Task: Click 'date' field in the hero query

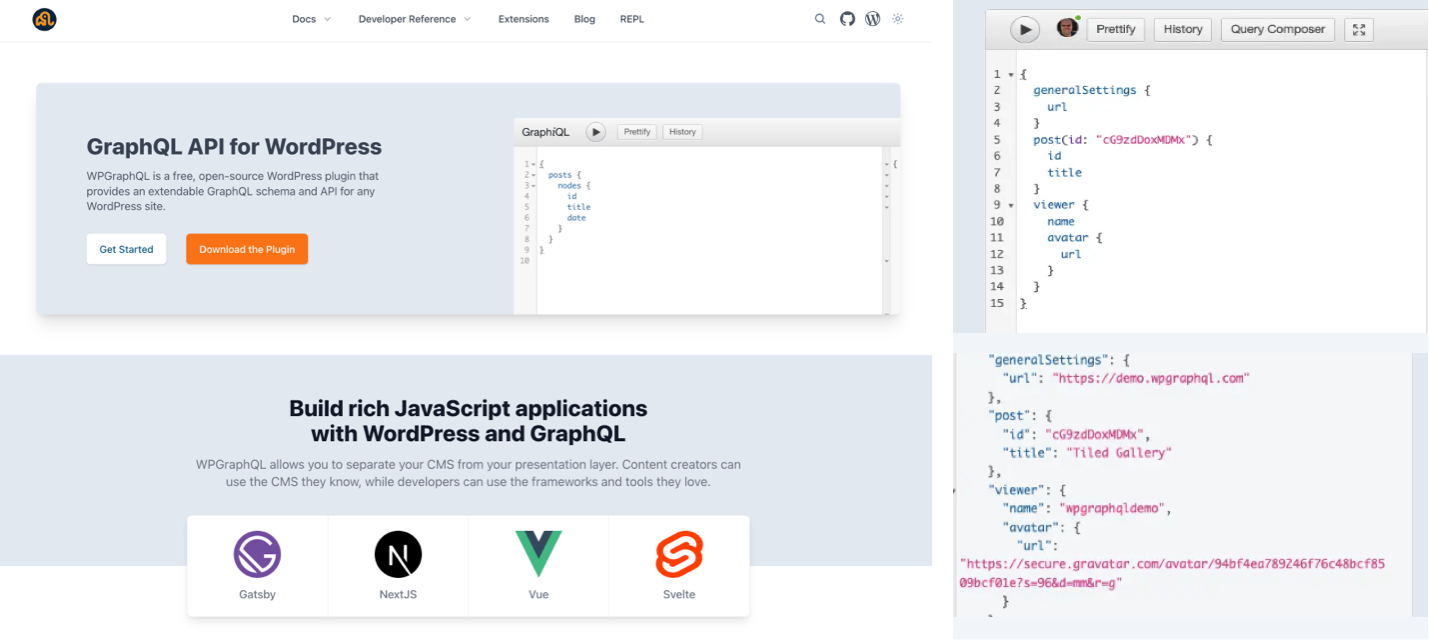Action: pyautogui.click(x=576, y=217)
